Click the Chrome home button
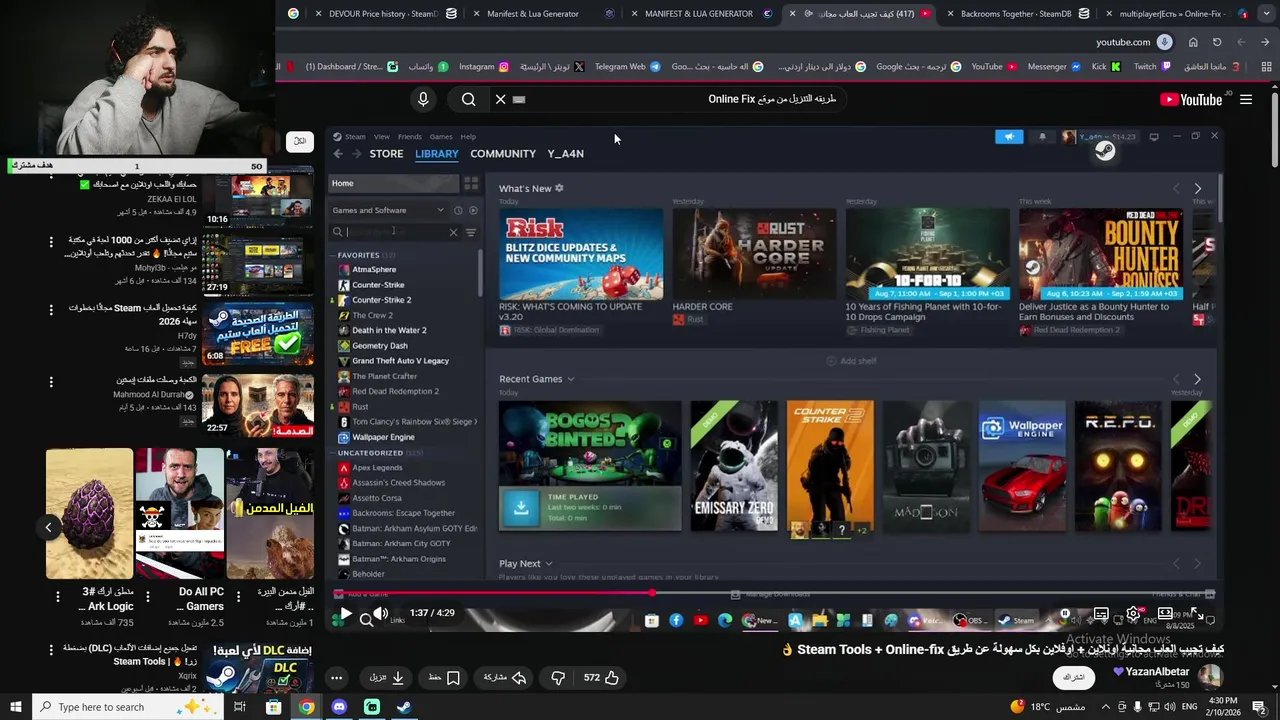The width and height of the screenshot is (1280, 720). point(1193,42)
